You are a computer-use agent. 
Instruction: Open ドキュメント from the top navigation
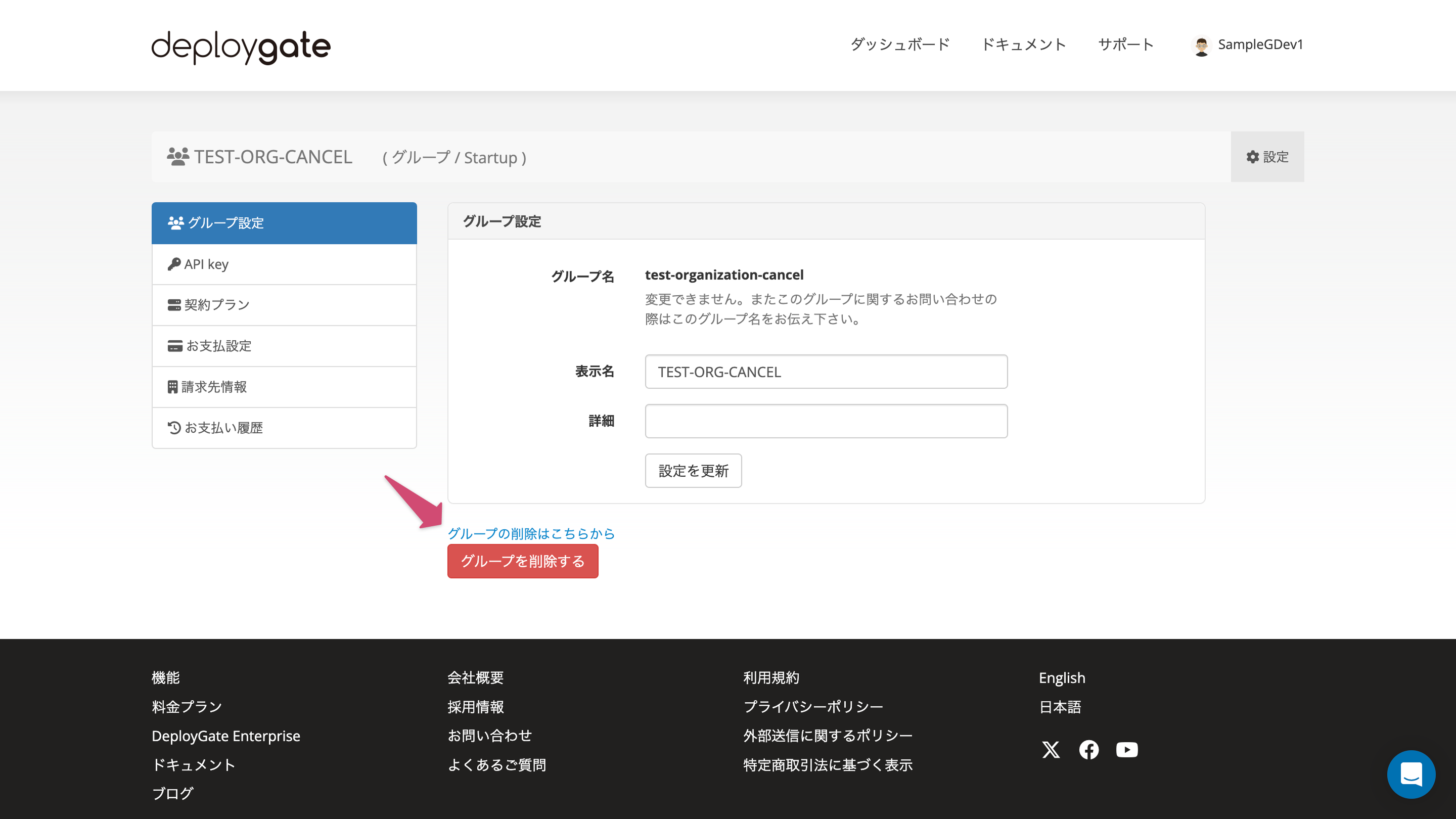(1024, 44)
